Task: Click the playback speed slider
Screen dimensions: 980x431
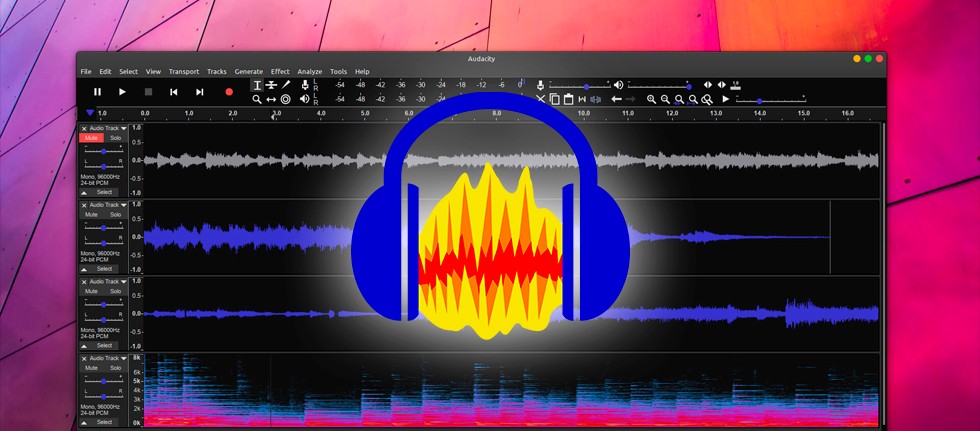Action: coord(771,100)
